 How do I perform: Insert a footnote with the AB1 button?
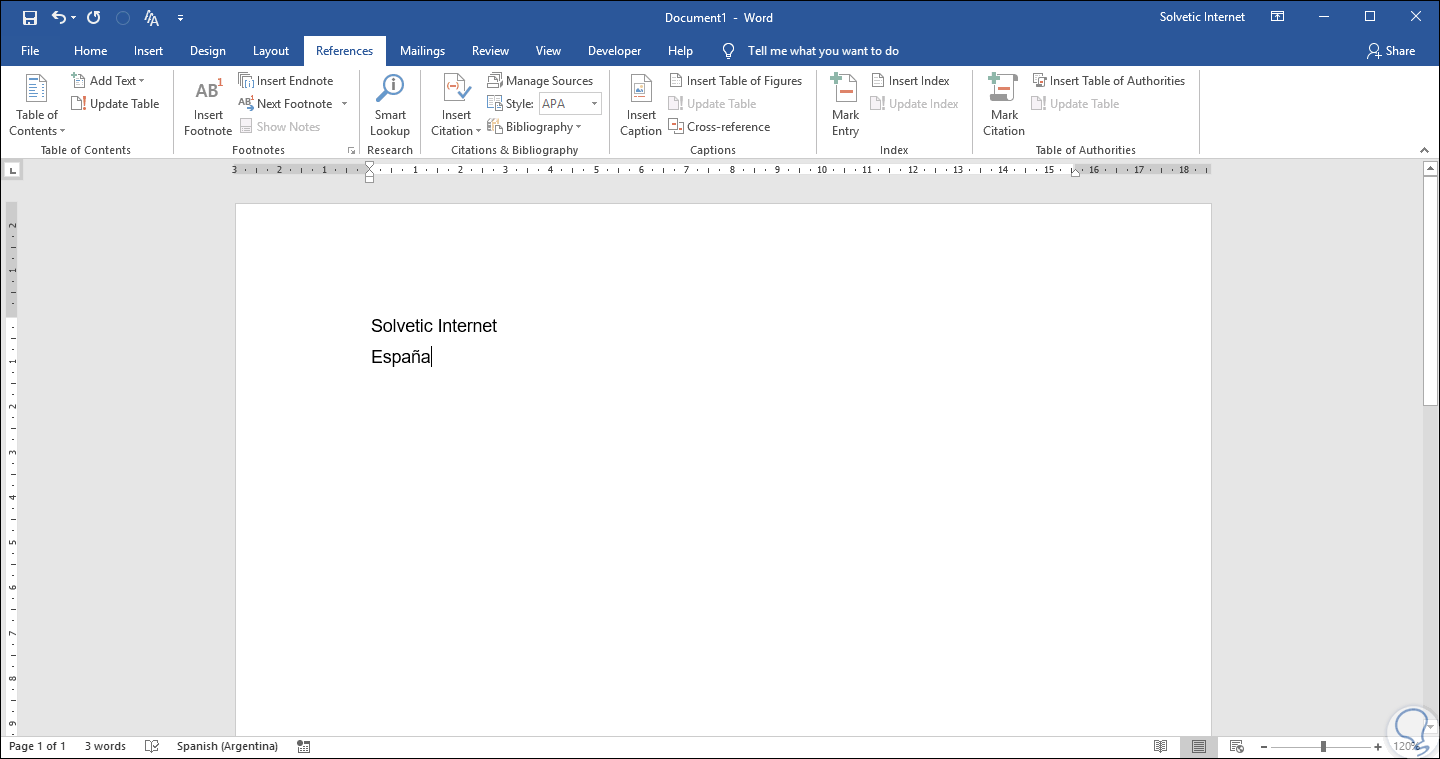pyautogui.click(x=208, y=105)
